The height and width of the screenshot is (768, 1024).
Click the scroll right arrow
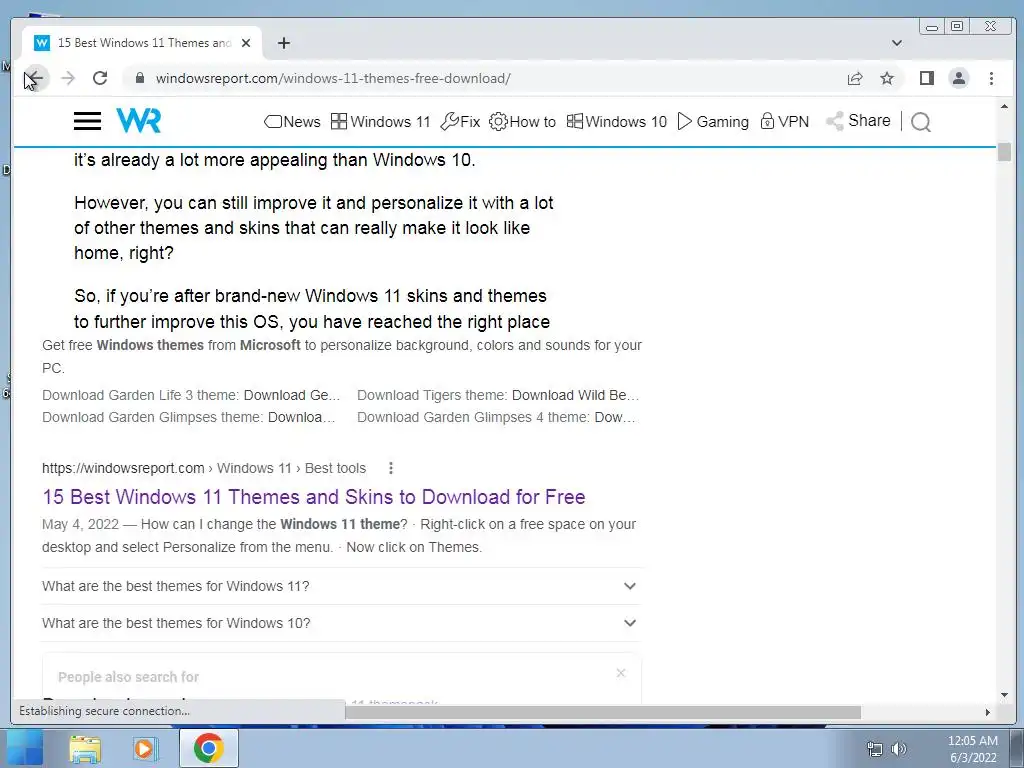pos(987,712)
